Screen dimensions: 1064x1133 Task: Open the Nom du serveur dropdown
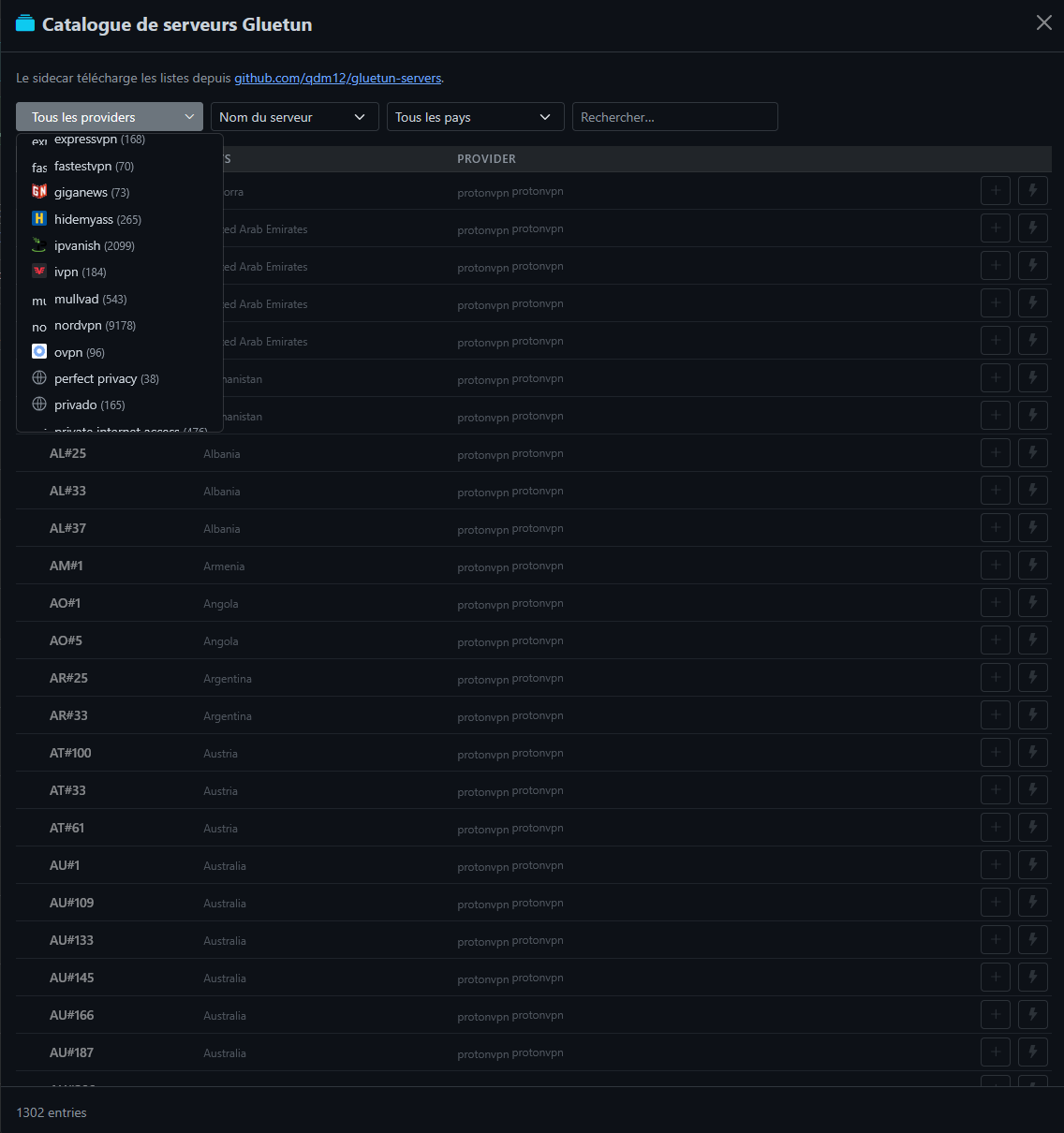click(x=294, y=117)
